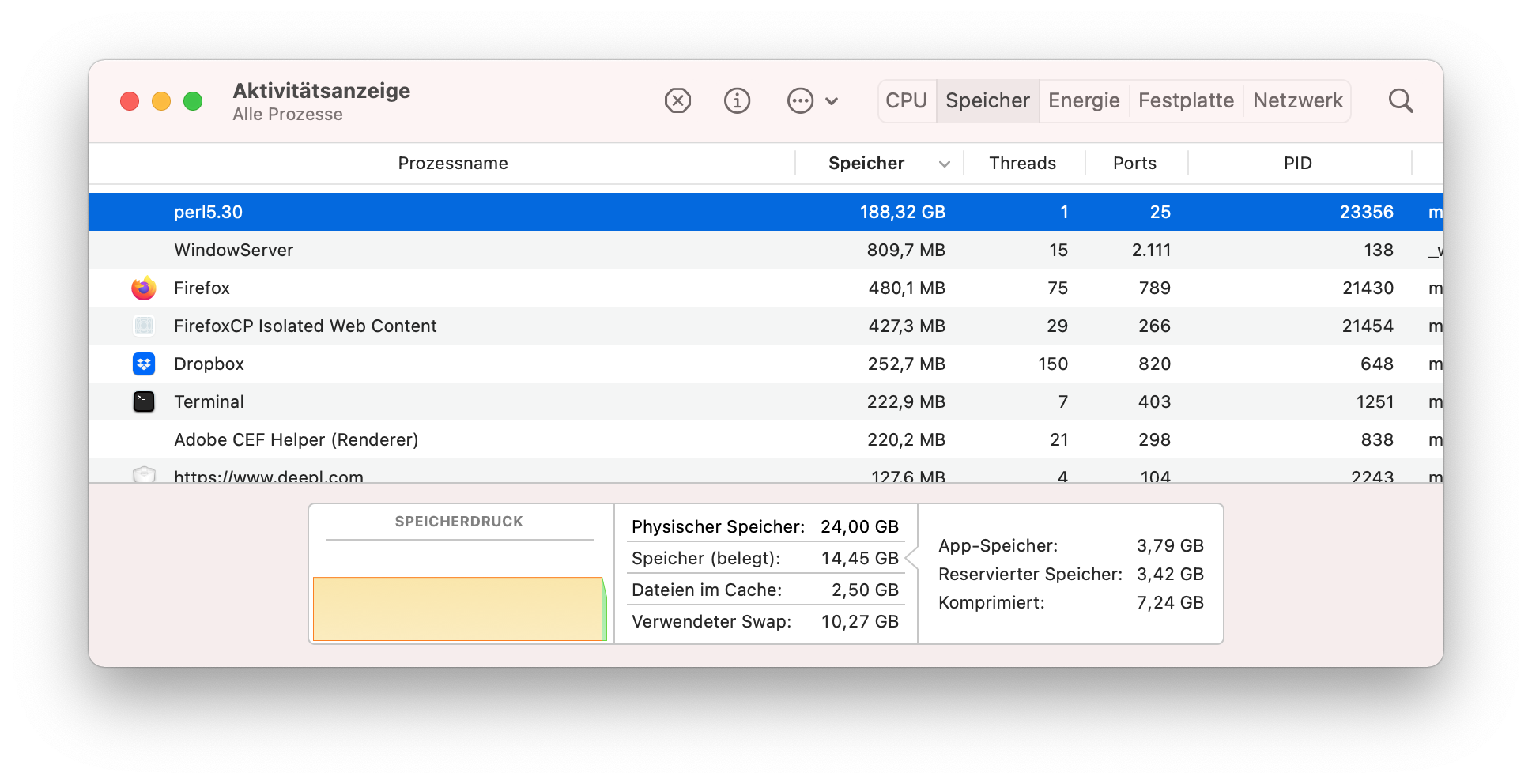The width and height of the screenshot is (1532, 784).
Task: Select the Terminal process icon
Action: 144,401
